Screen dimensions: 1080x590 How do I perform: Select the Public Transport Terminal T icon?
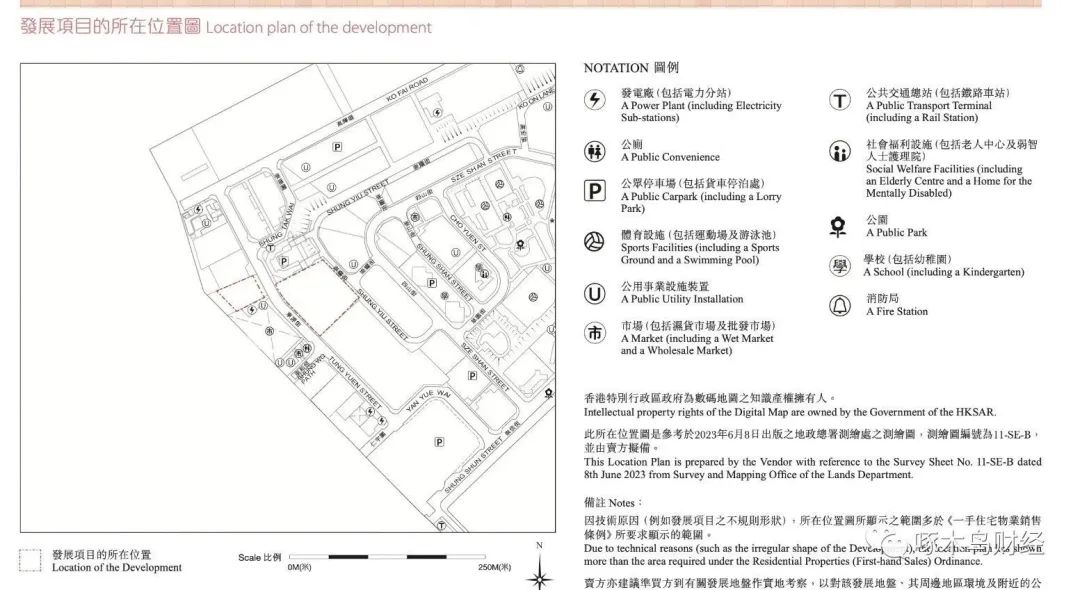tap(840, 100)
